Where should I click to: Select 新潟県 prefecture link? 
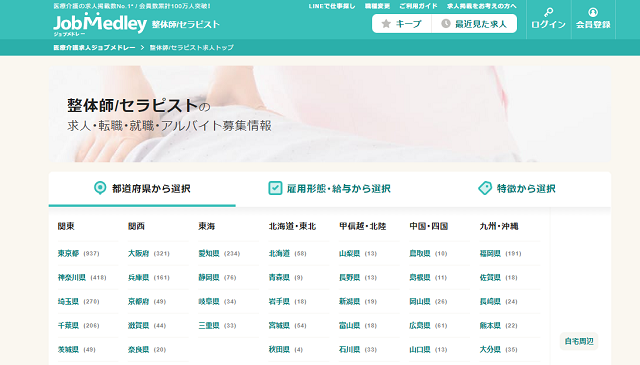[349, 302]
